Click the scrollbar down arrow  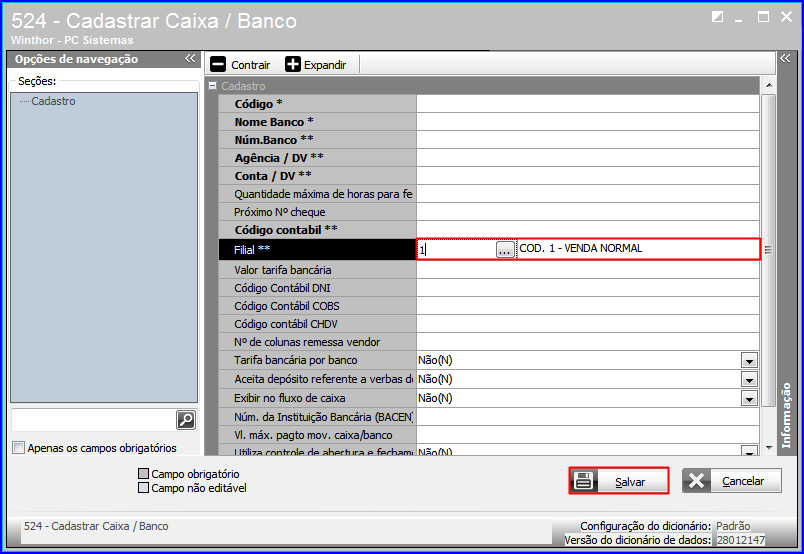coord(769,448)
